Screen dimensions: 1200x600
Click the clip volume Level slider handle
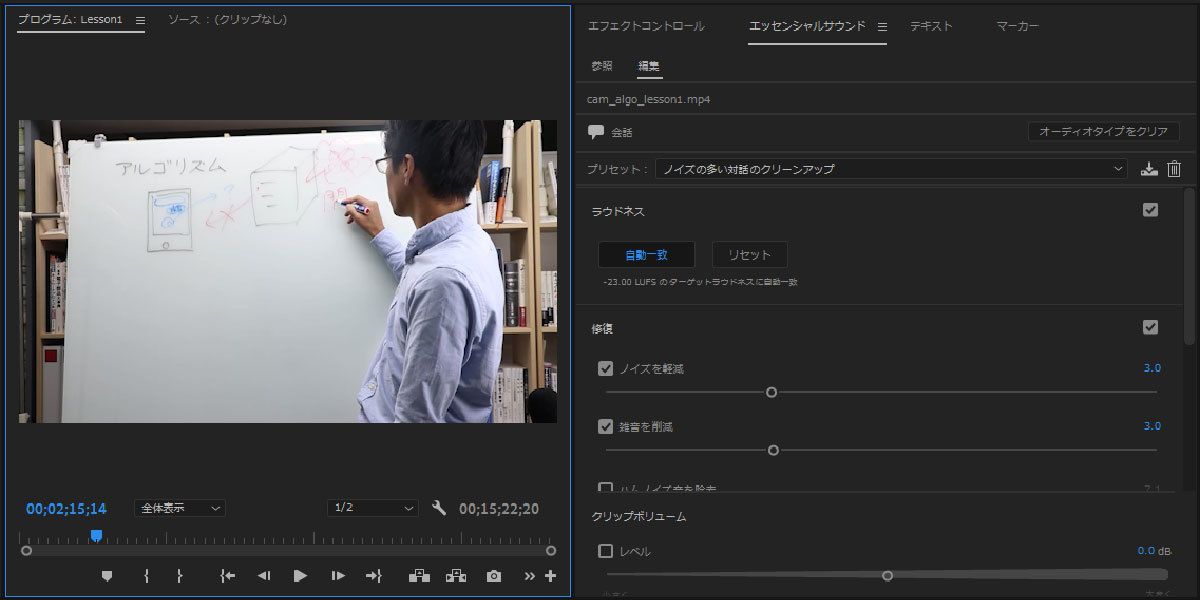887,575
